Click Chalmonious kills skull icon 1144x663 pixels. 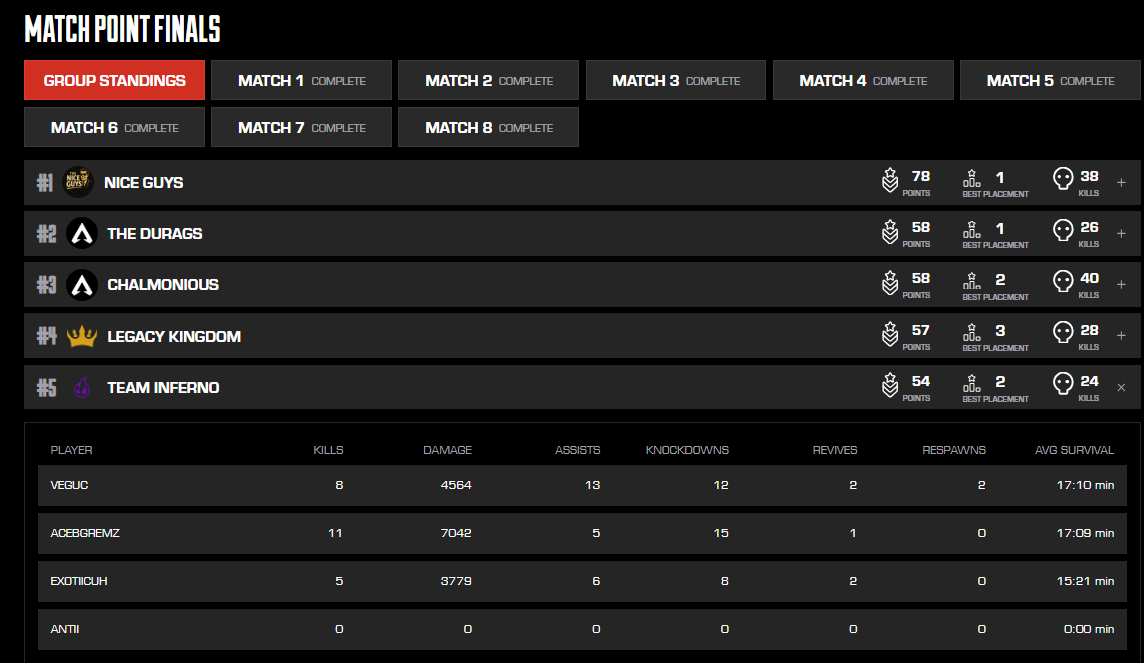click(1063, 280)
